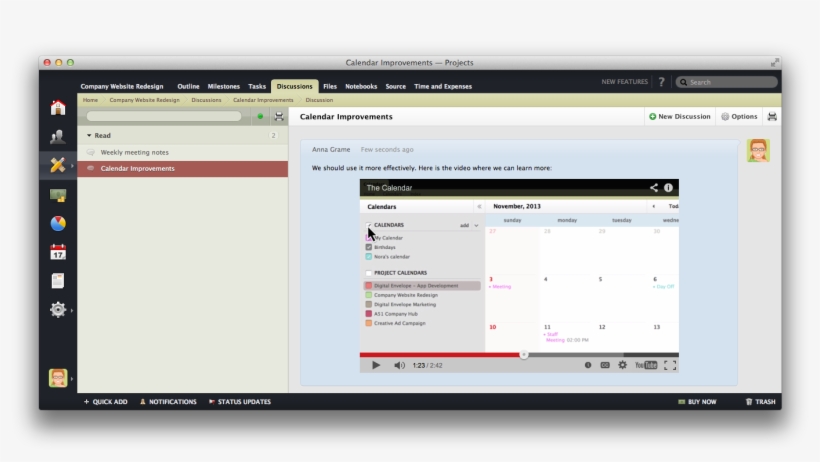This screenshot has width=820, height=462.
Task: Open the user avatar at sidebar bottom
Action: [58, 378]
